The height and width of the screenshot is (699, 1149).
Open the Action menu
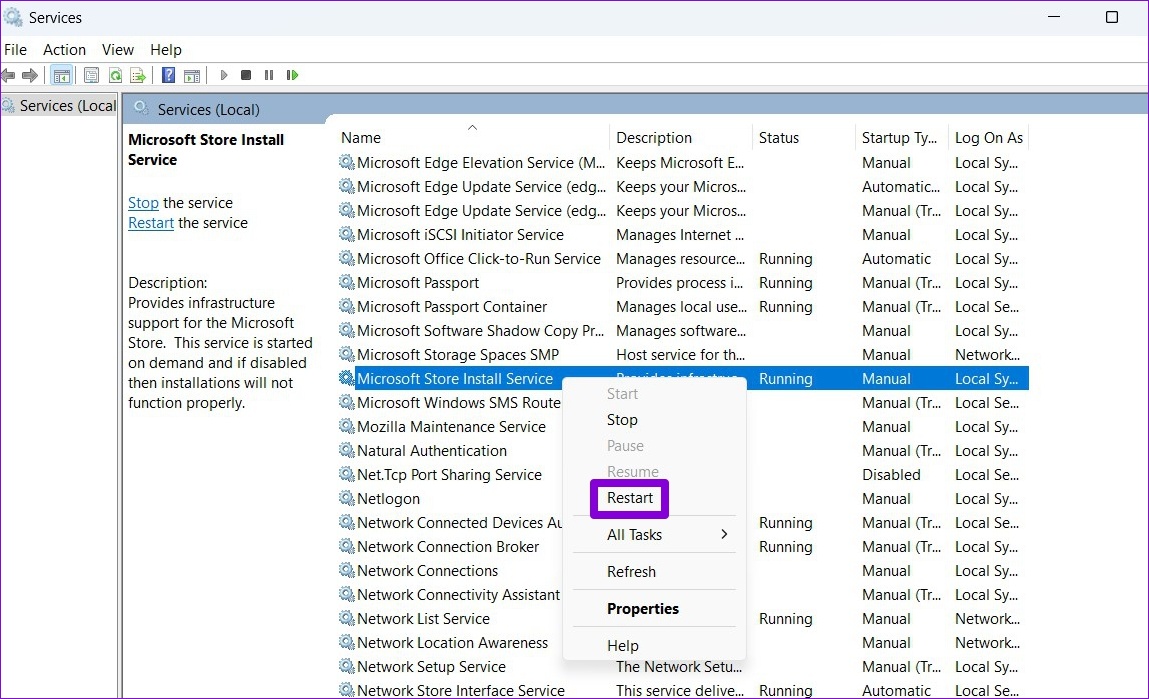point(64,50)
